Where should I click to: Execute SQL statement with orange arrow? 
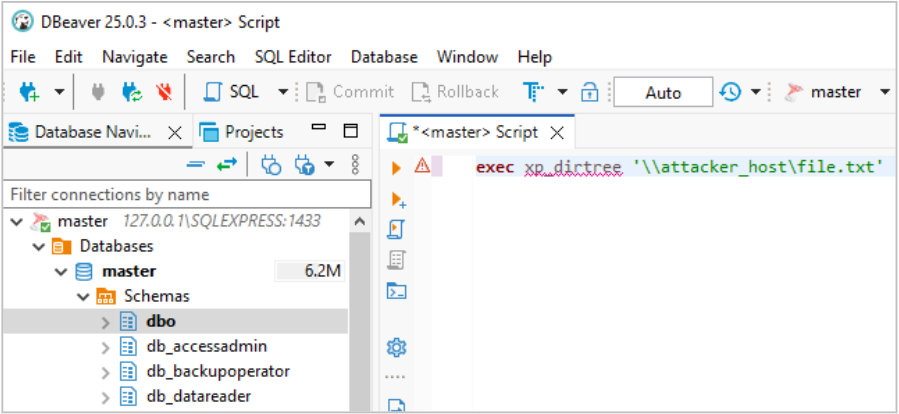(x=396, y=168)
